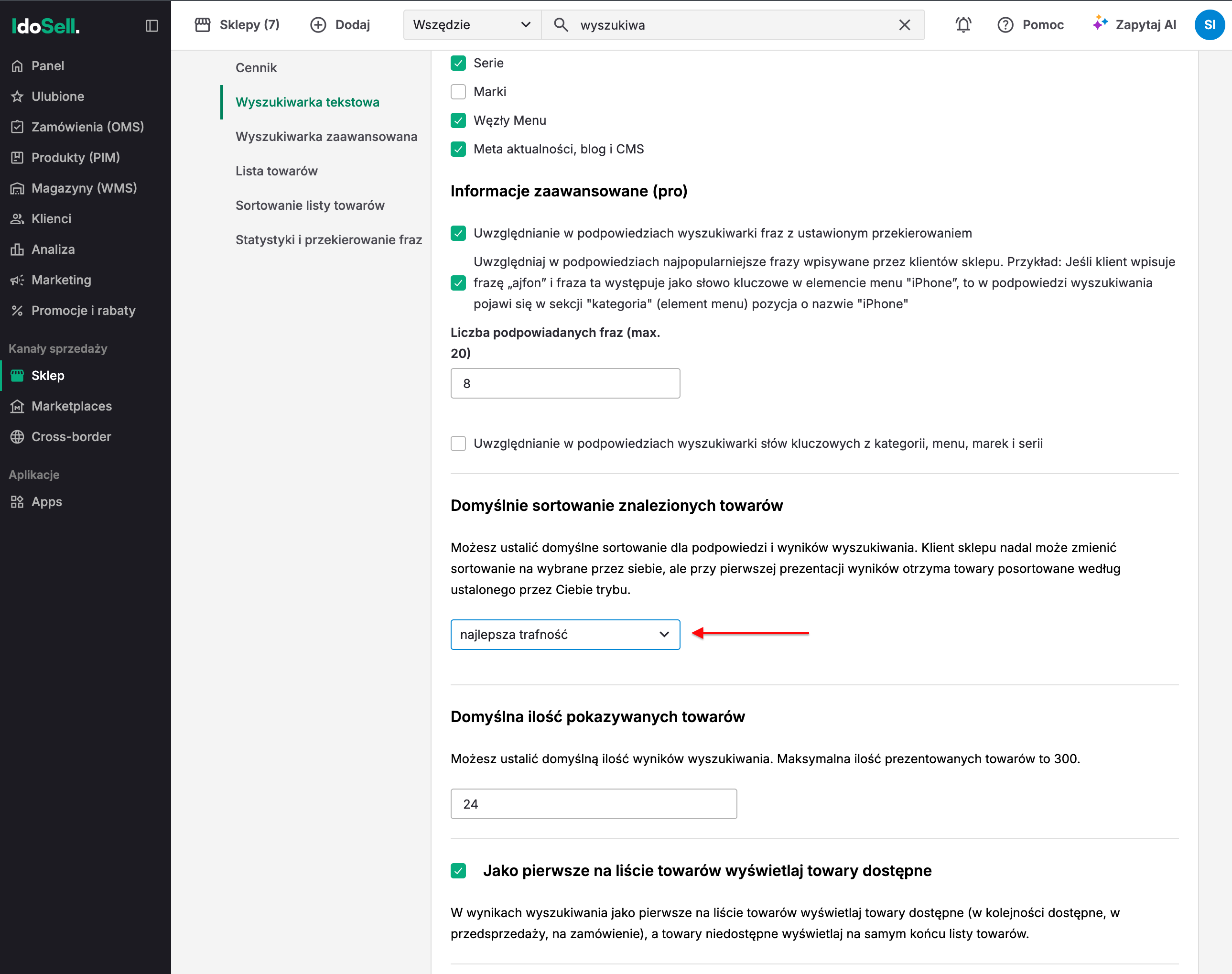Open the SI user avatar
Screen dimensions: 1232x974
[x=1209, y=25]
